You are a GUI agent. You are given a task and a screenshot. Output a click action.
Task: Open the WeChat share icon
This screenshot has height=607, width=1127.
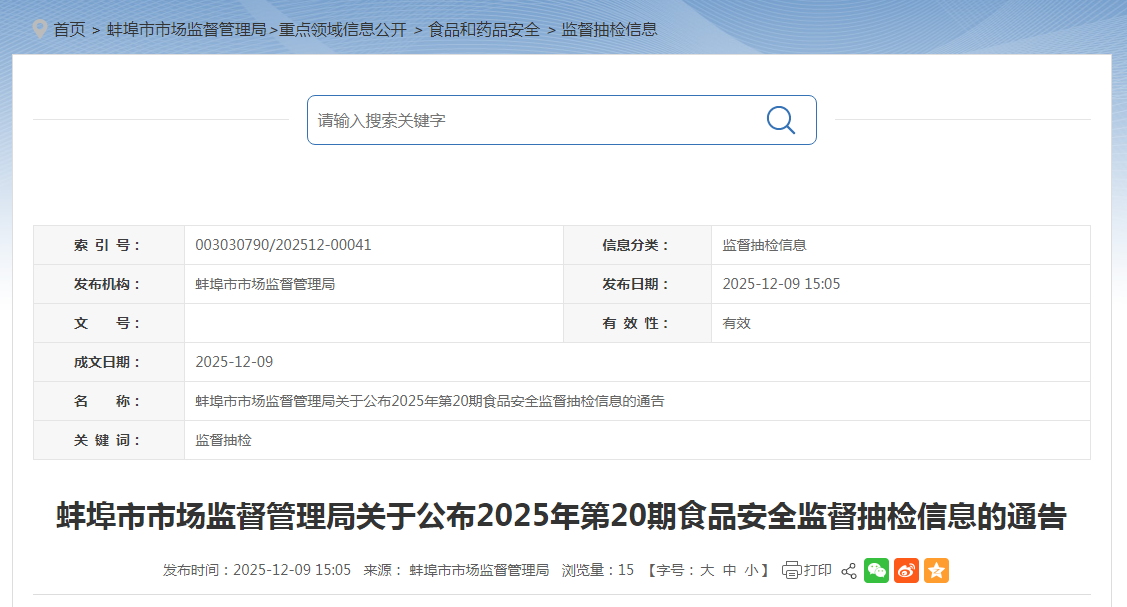(877, 570)
